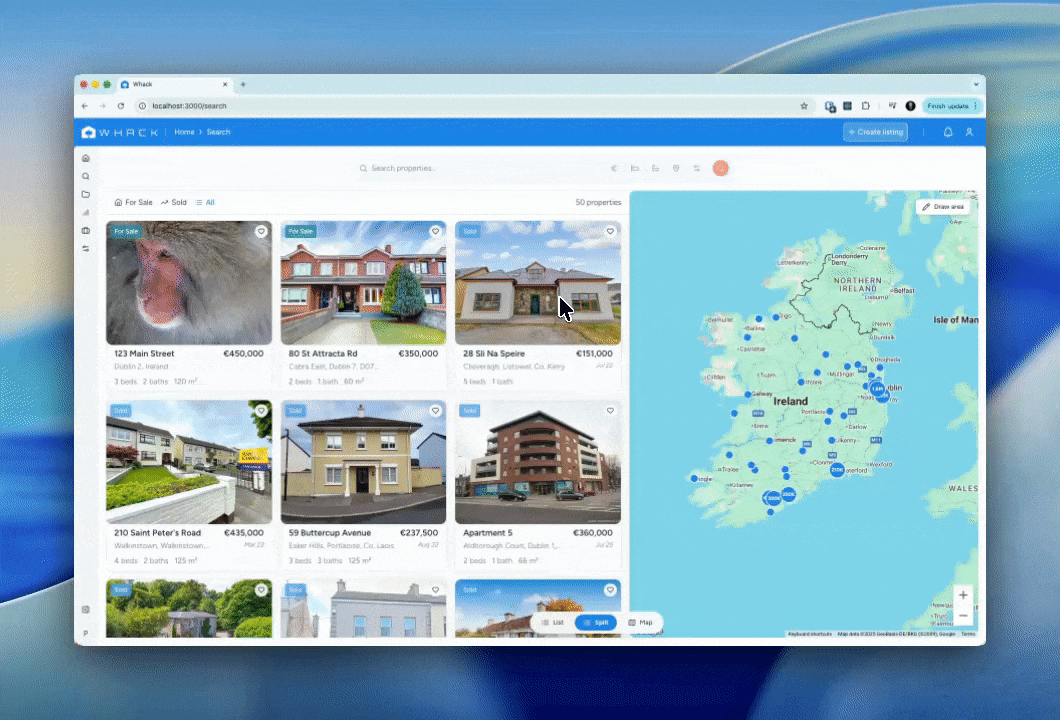Click the Finish update button in Chrome
Image resolution: width=1060 pixels, height=720 pixels.
point(952,106)
